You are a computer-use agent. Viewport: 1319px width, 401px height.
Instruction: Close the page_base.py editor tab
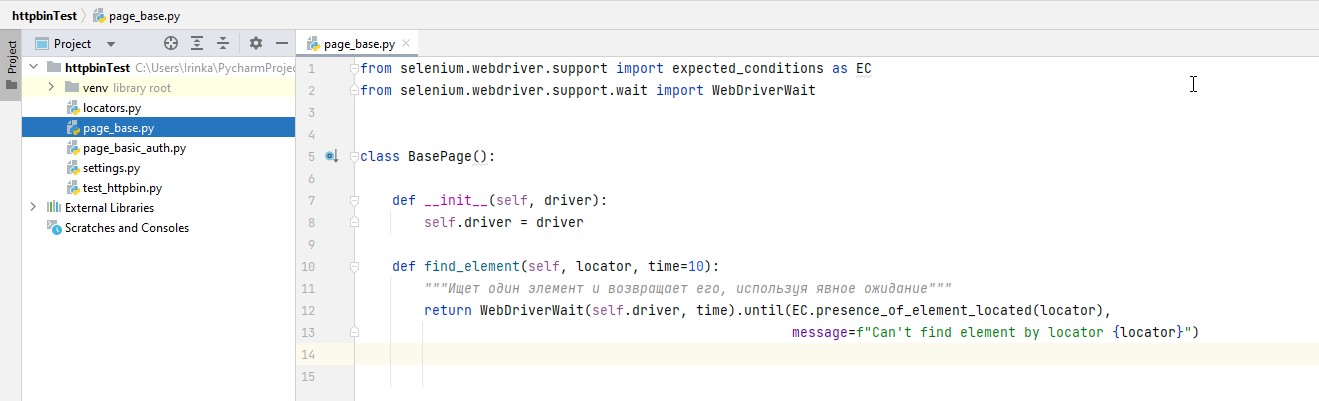(406, 44)
